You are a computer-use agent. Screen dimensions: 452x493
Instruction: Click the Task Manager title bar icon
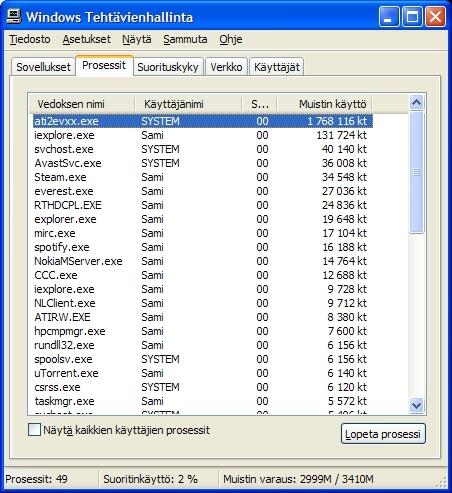[14, 16]
